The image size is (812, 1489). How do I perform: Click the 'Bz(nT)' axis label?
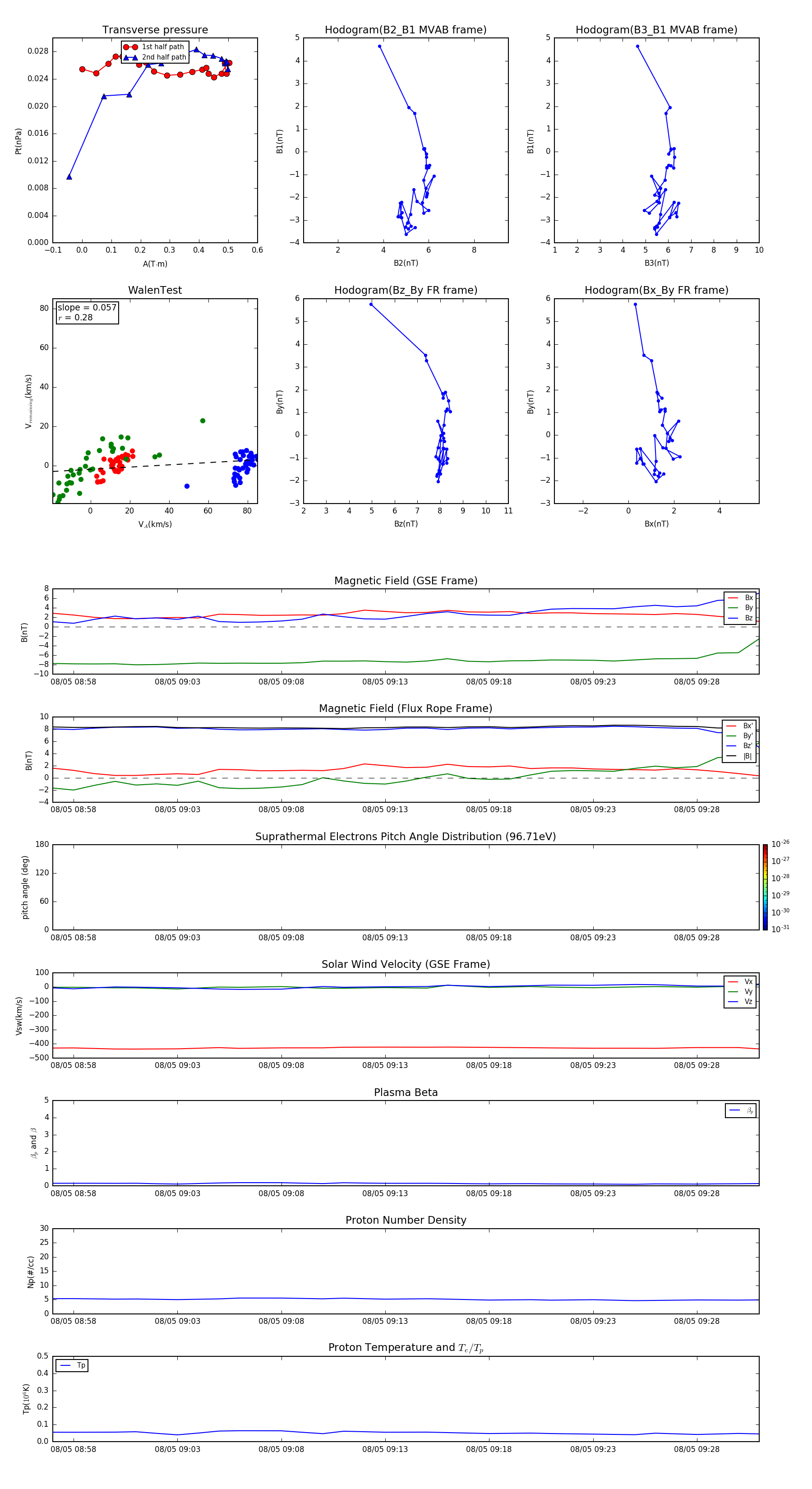(406, 524)
